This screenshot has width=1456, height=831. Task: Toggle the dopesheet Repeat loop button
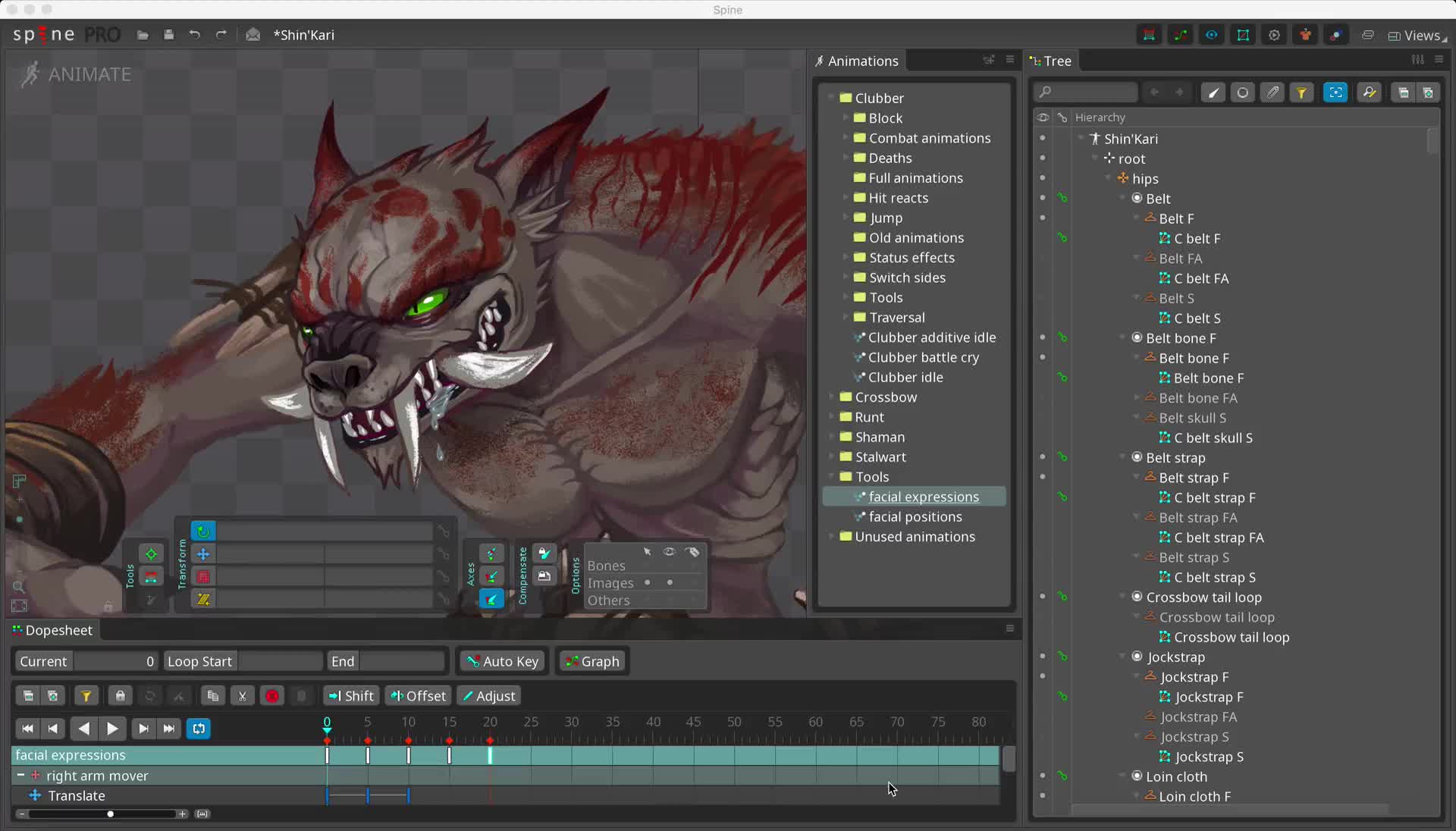point(199,729)
